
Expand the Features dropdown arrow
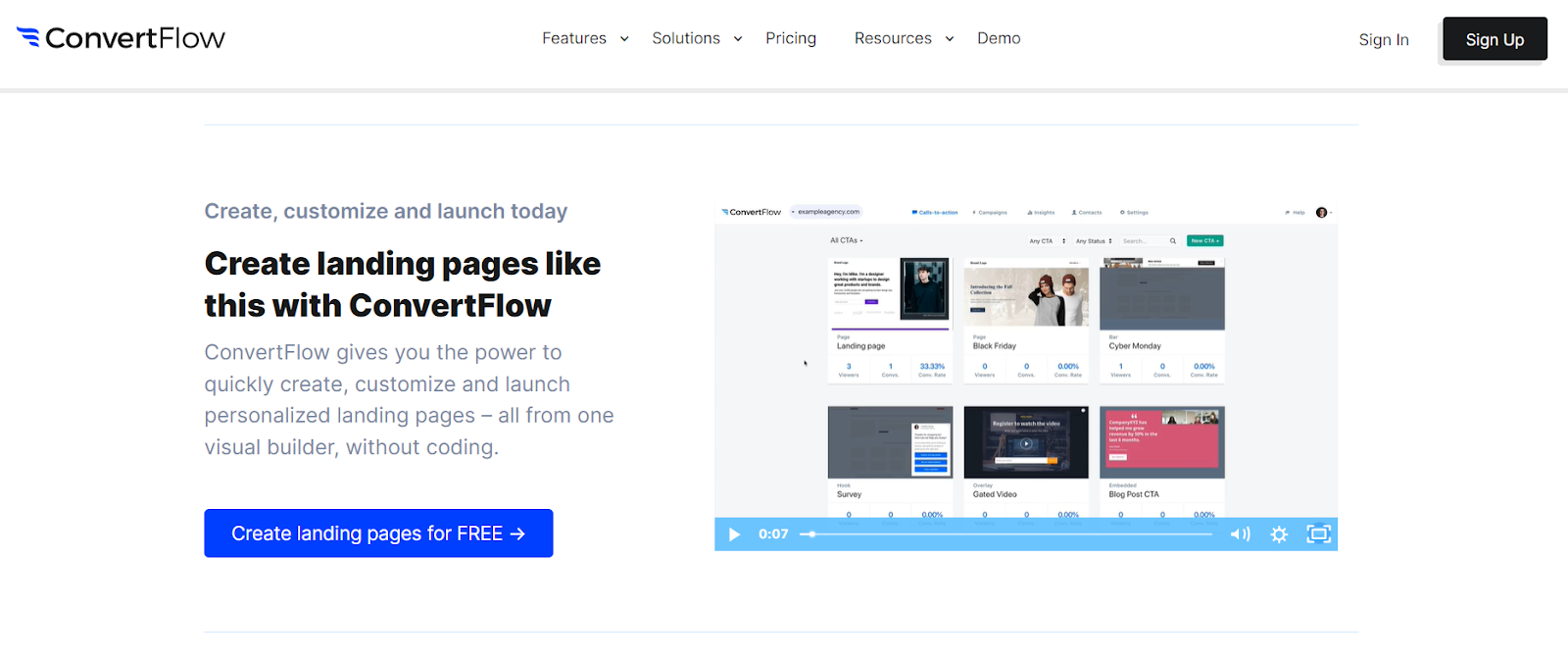[624, 39]
